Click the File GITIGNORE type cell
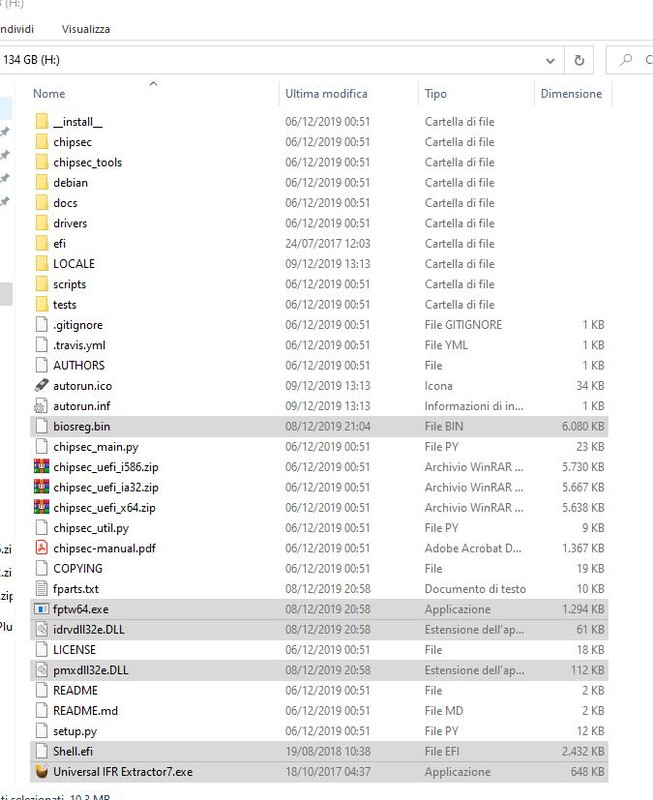 pyautogui.click(x=463, y=324)
